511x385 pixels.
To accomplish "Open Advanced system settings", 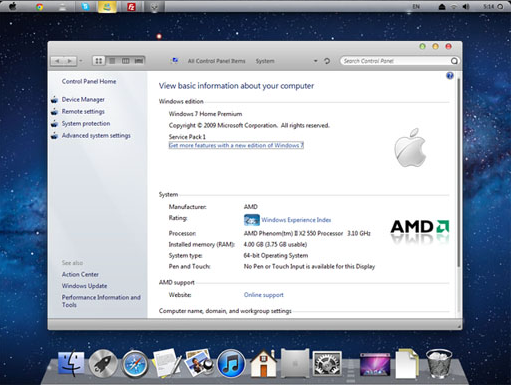I will pos(96,135).
